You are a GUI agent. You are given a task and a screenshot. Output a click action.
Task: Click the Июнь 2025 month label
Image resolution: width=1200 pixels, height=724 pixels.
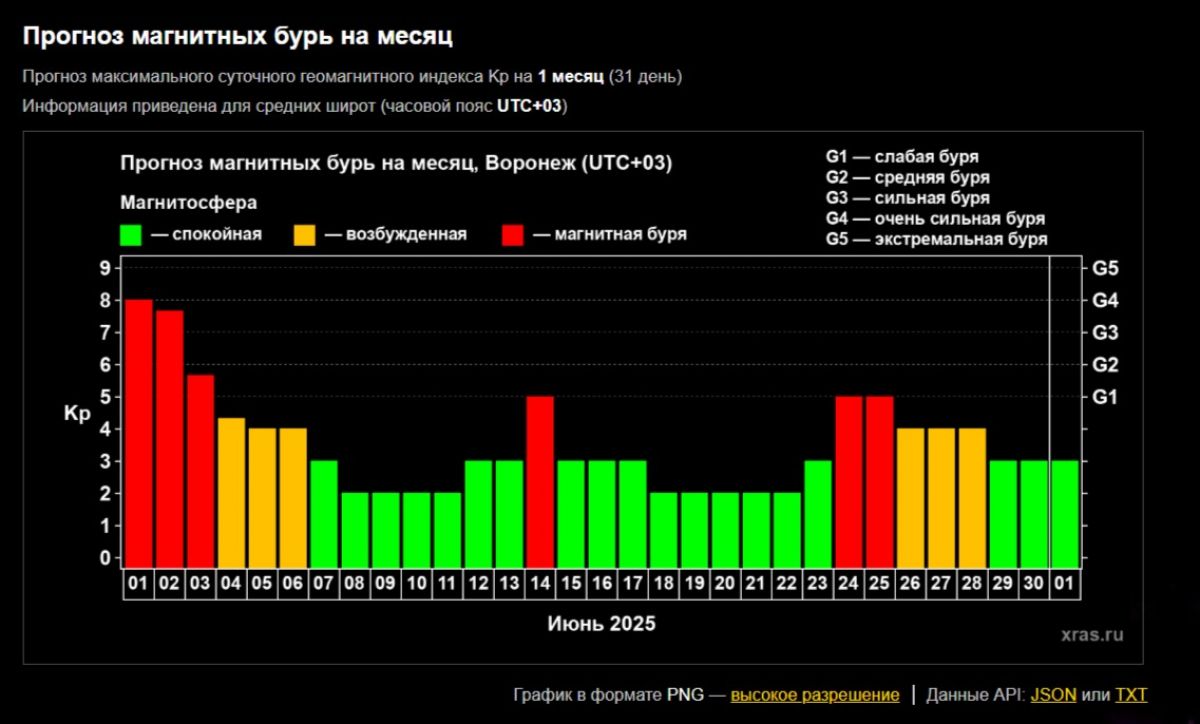601,624
